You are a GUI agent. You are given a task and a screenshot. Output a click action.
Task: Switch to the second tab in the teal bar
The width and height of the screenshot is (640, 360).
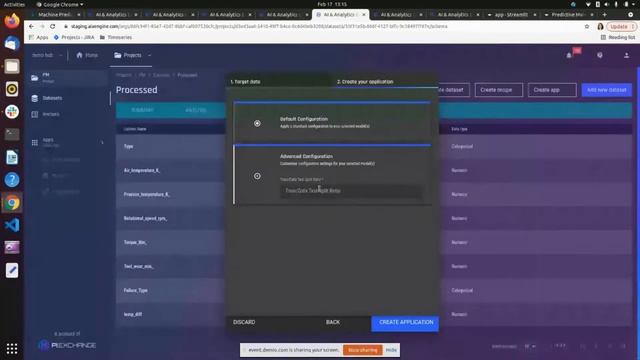click(x=196, y=110)
